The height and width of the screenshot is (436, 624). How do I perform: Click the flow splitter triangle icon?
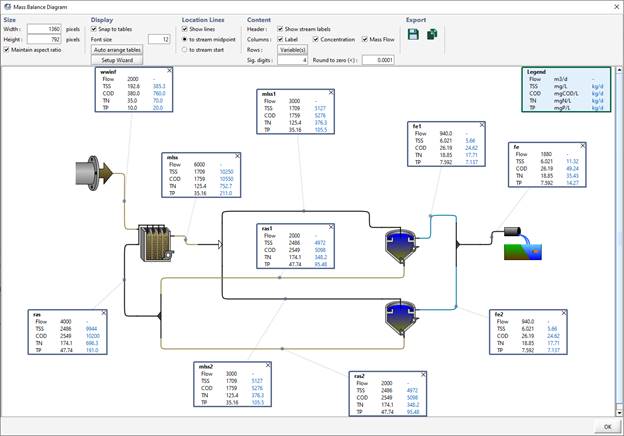[x=220, y=244]
